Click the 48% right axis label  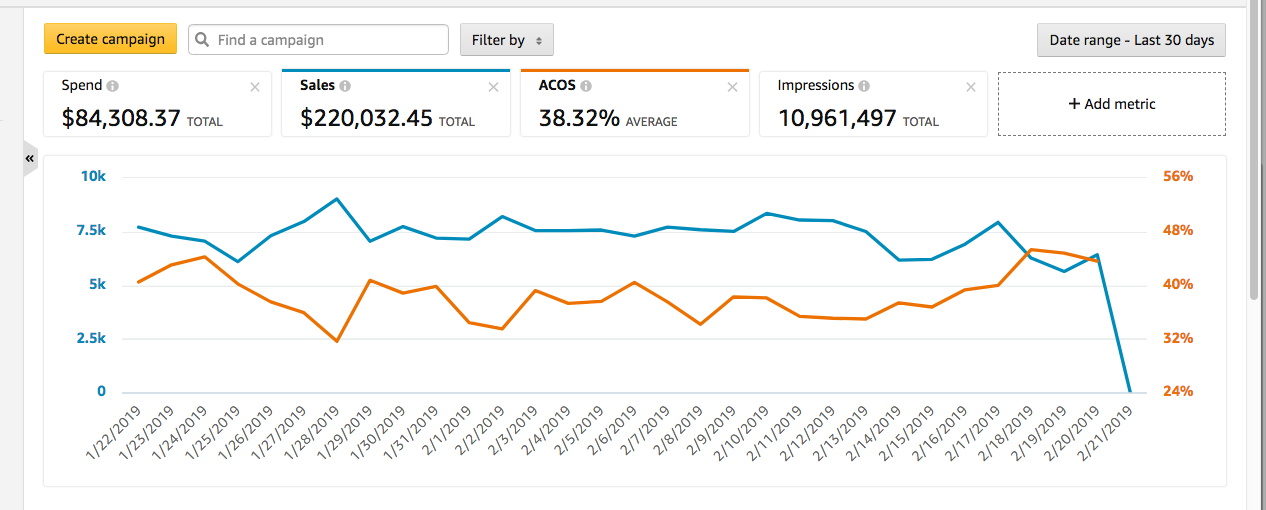pos(1178,231)
